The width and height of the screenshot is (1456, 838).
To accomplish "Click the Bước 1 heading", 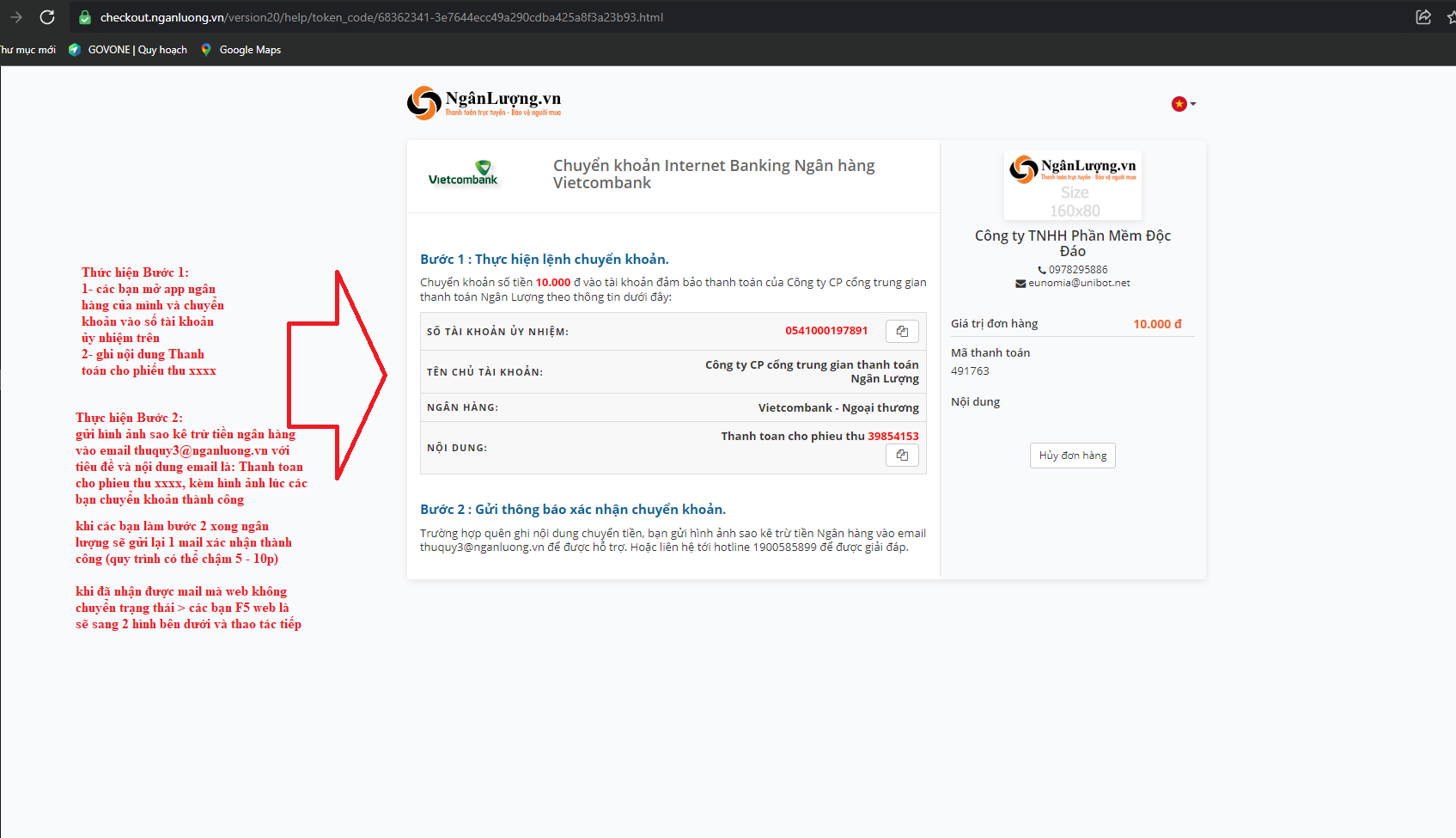I will 545,260.
